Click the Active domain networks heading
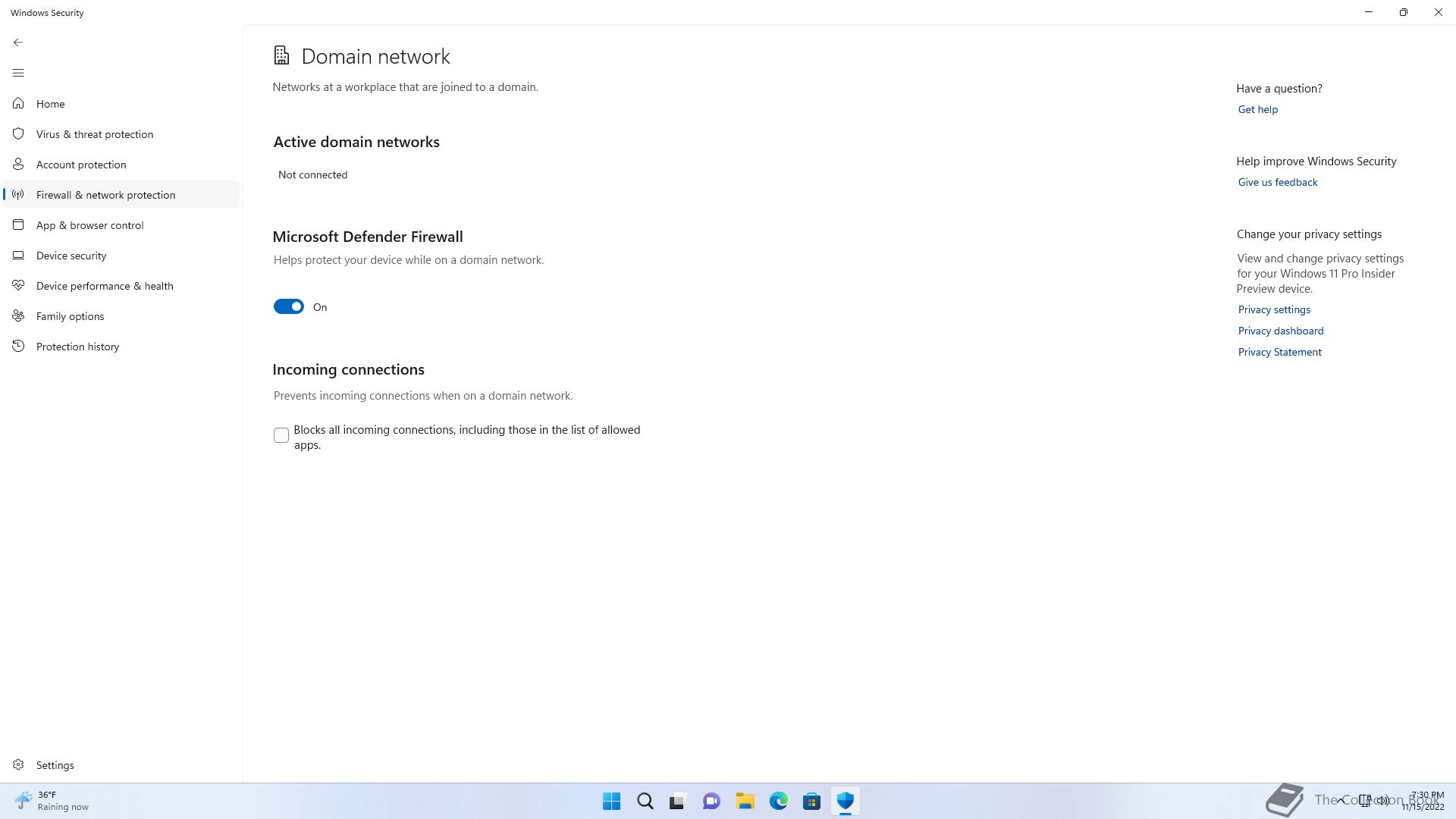 pos(356,142)
